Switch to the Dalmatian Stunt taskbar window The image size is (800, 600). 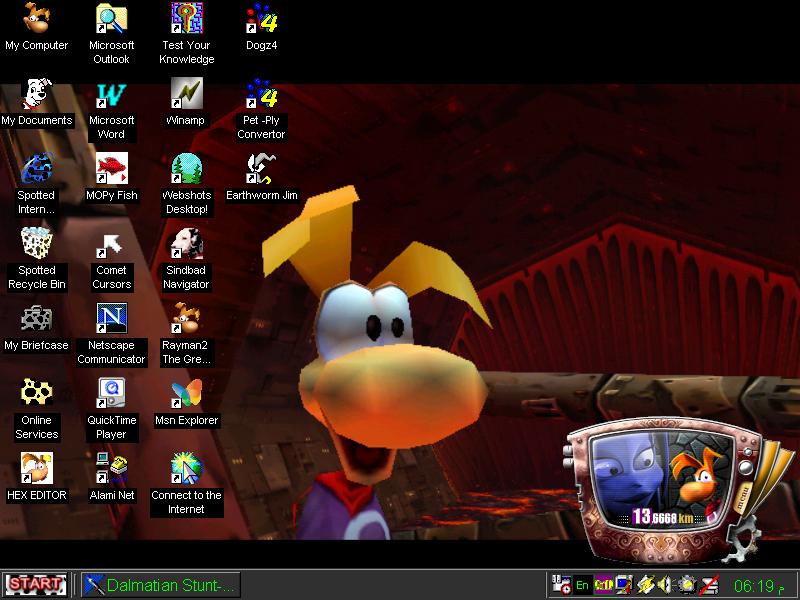(x=160, y=585)
